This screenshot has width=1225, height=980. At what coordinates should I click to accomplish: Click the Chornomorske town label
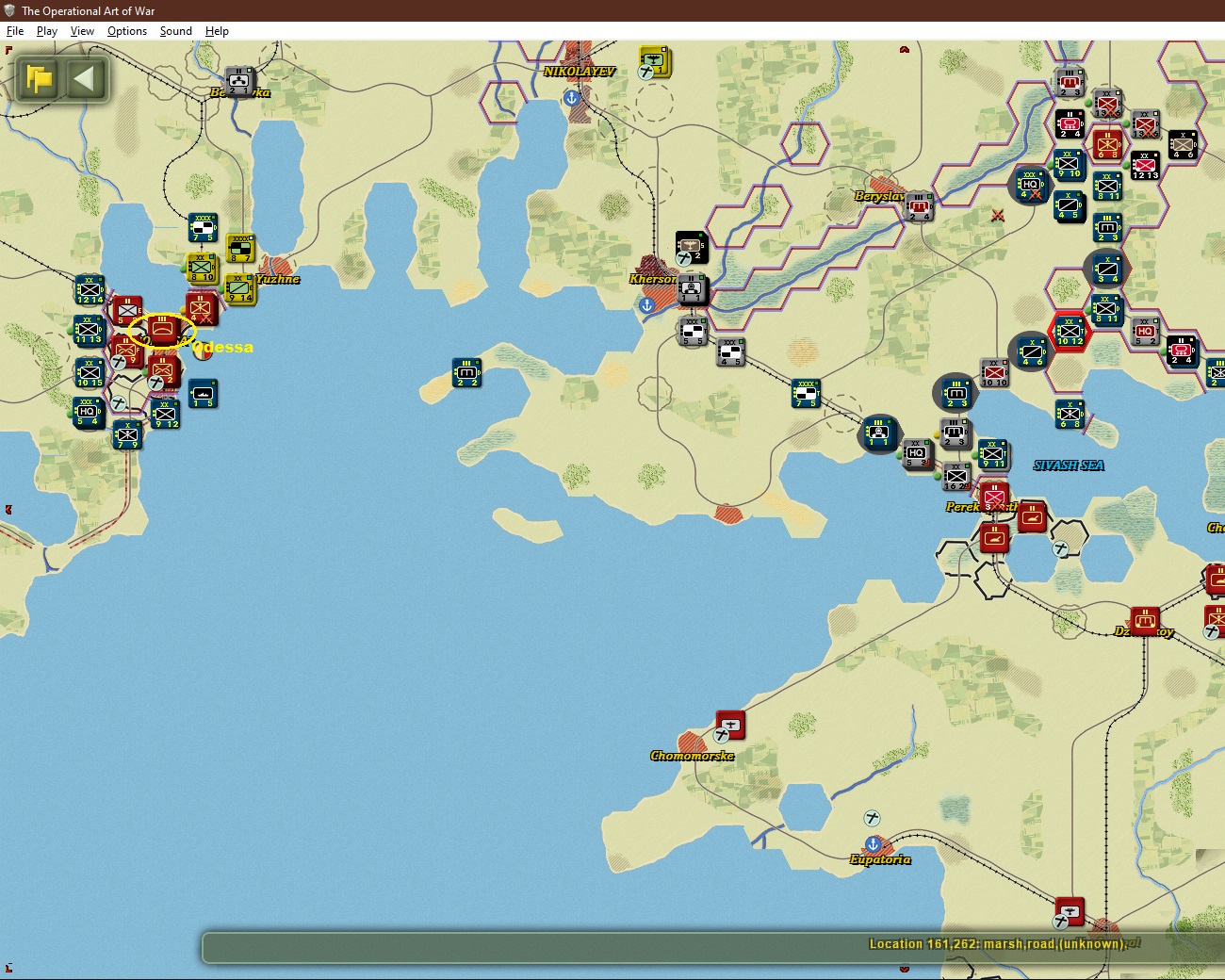click(x=692, y=756)
